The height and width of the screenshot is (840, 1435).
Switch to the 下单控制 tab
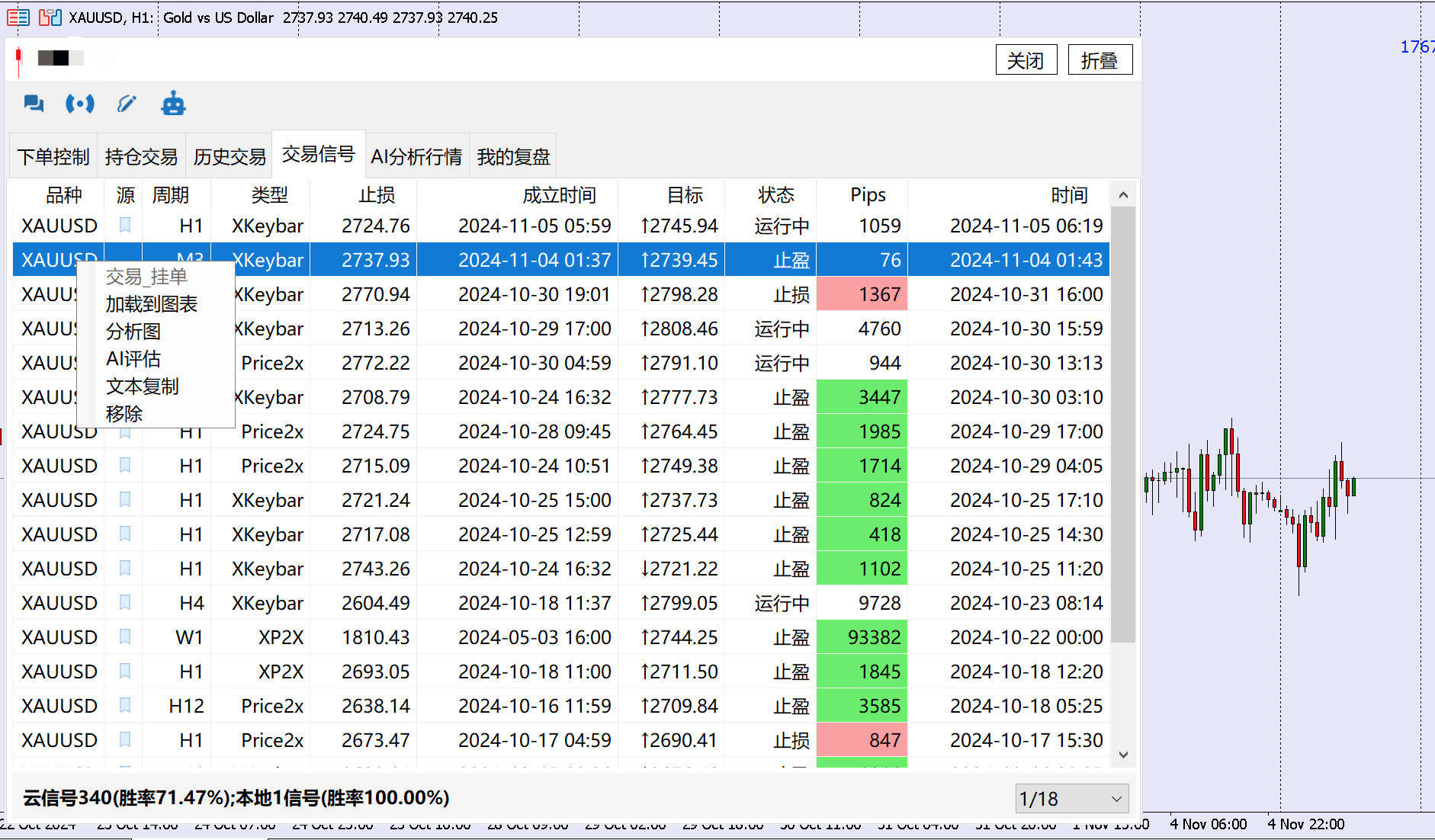[x=53, y=157]
